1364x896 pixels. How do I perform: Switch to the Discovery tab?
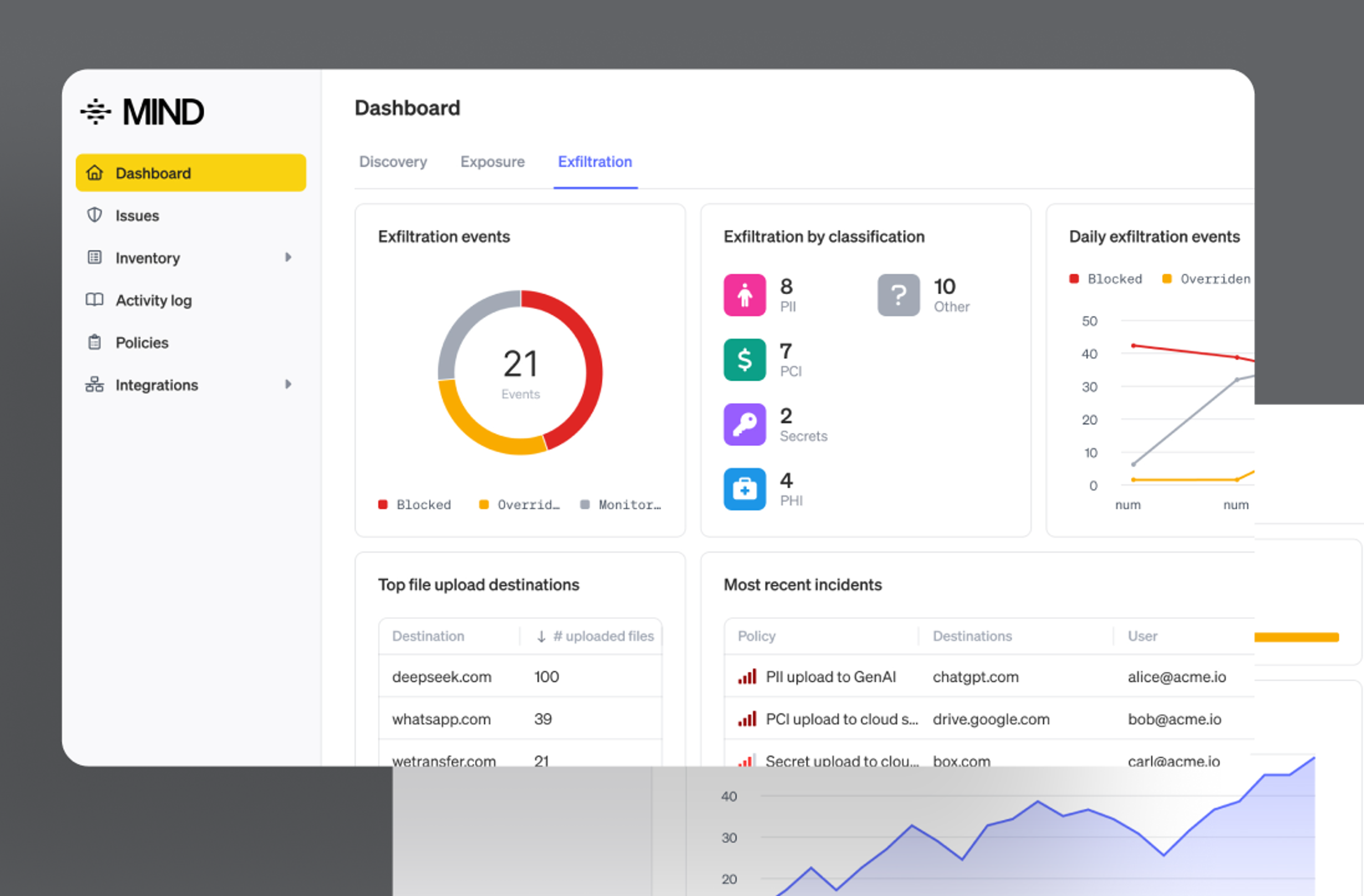click(393, 162)
